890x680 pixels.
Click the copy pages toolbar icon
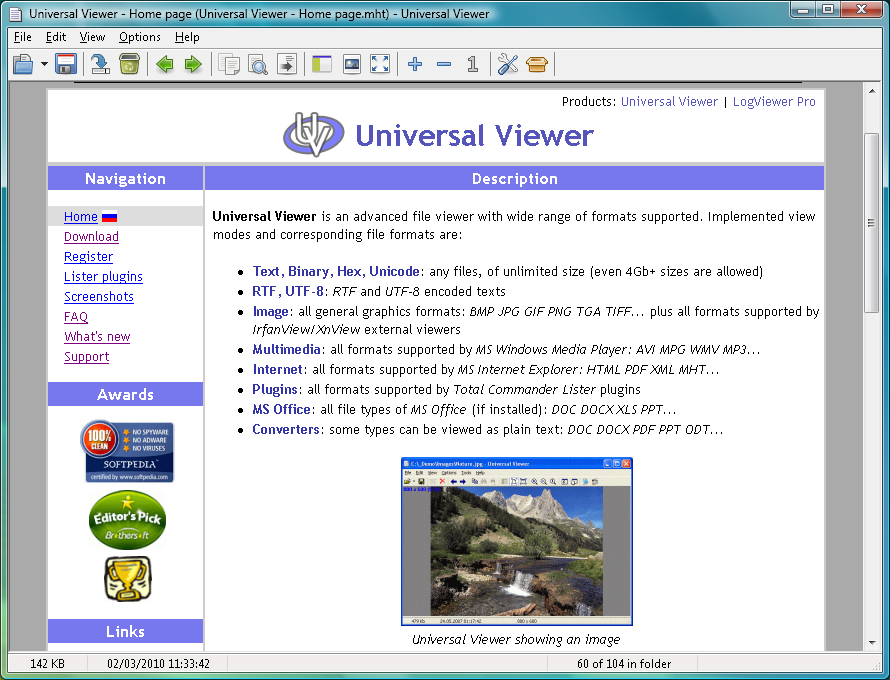pos(229,64)
